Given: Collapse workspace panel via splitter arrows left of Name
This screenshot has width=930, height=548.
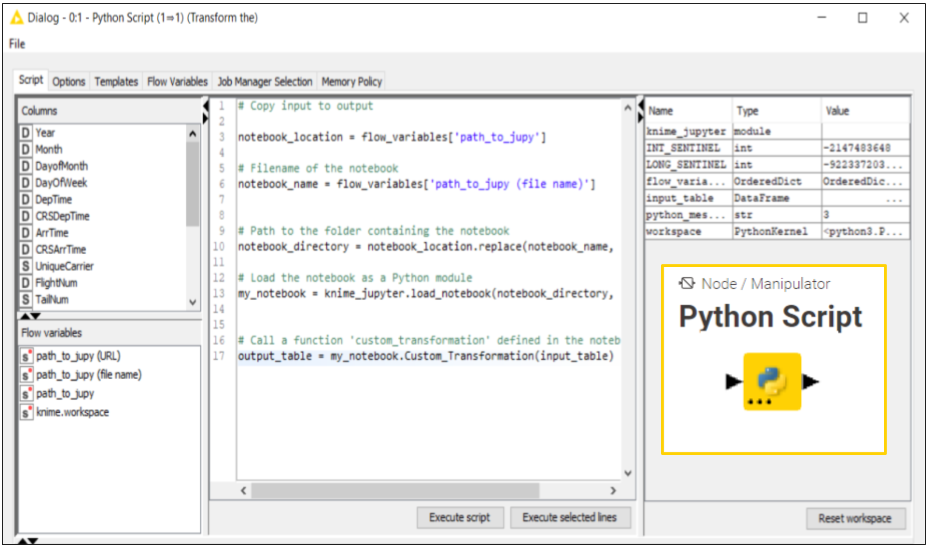Looking at the screenshot, I should [641, 112].
